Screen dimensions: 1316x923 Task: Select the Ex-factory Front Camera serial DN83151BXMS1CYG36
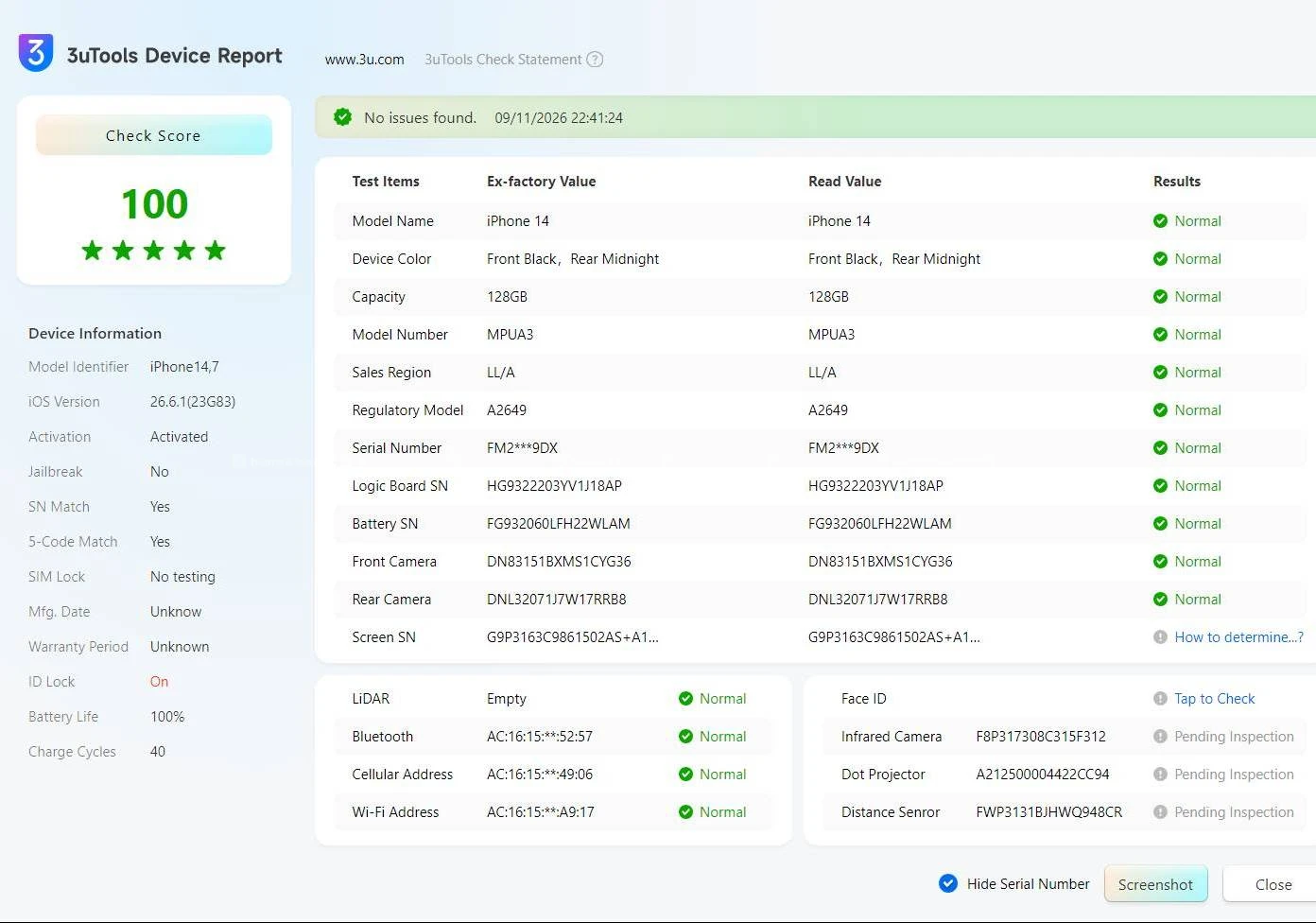point(559,562)
